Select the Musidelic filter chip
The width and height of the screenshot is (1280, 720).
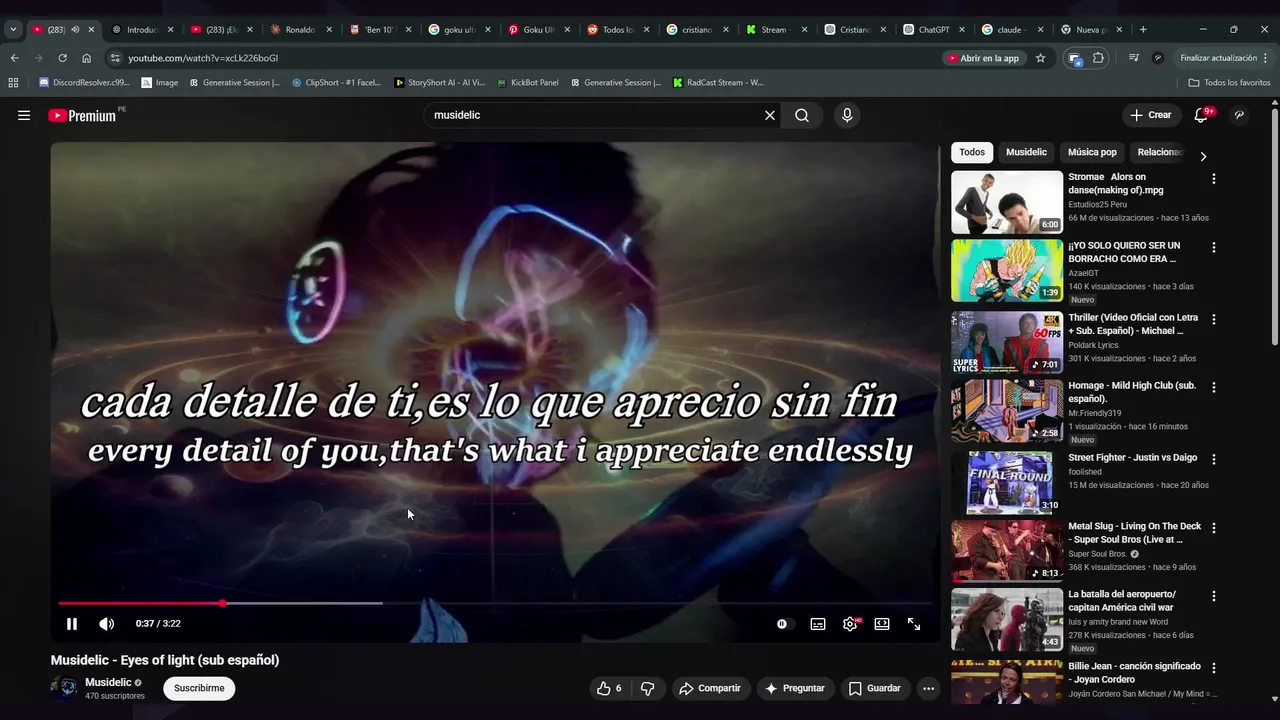(x=1026, y=152)
